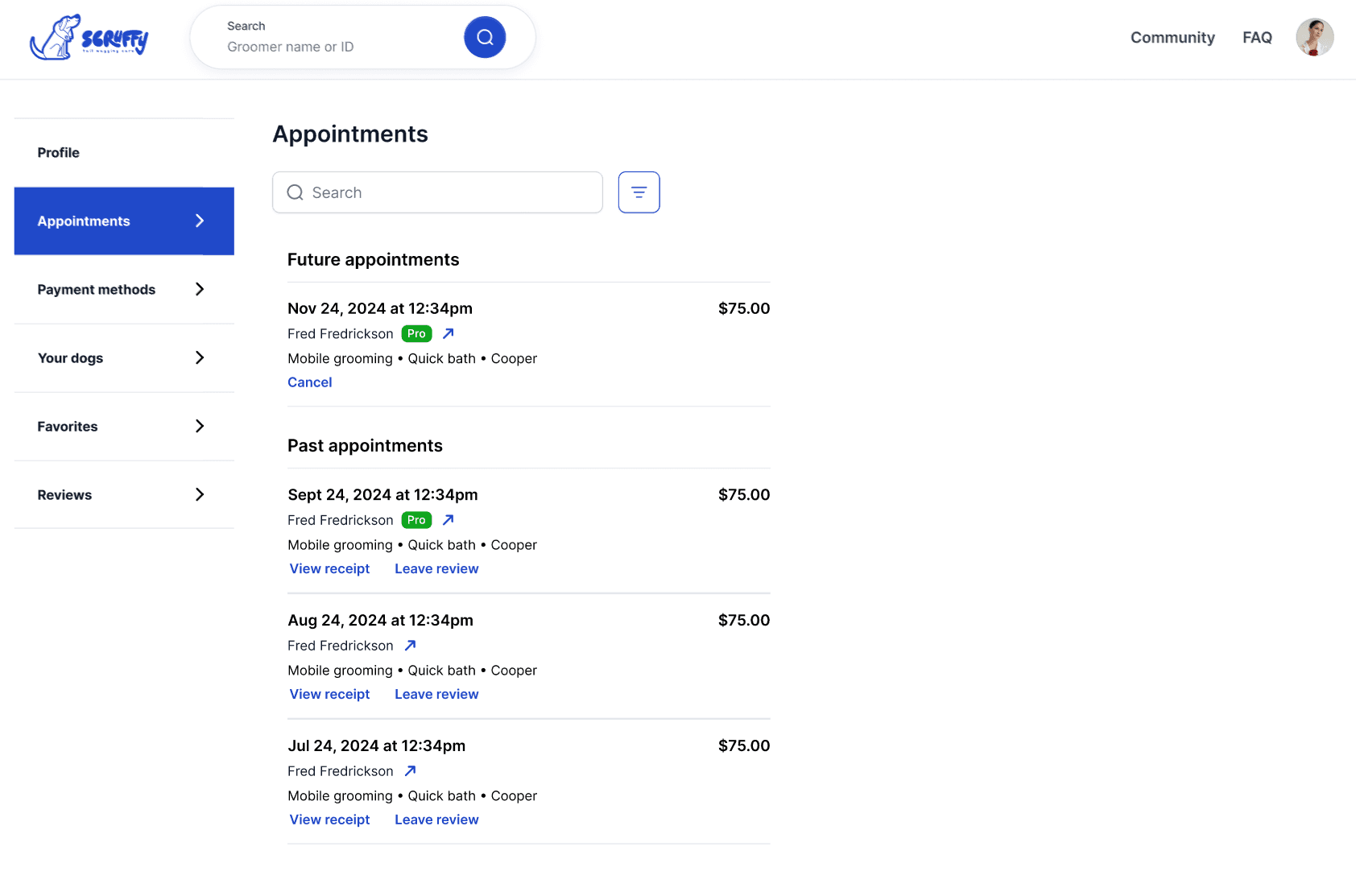Click Mobile grooming details of Jul 24 appointment
This screenshot has width=1356, height=896.
412,796
